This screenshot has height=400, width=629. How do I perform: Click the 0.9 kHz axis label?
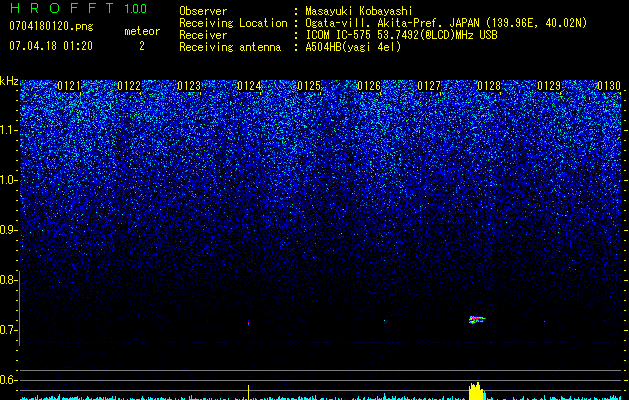pos(8,230)
